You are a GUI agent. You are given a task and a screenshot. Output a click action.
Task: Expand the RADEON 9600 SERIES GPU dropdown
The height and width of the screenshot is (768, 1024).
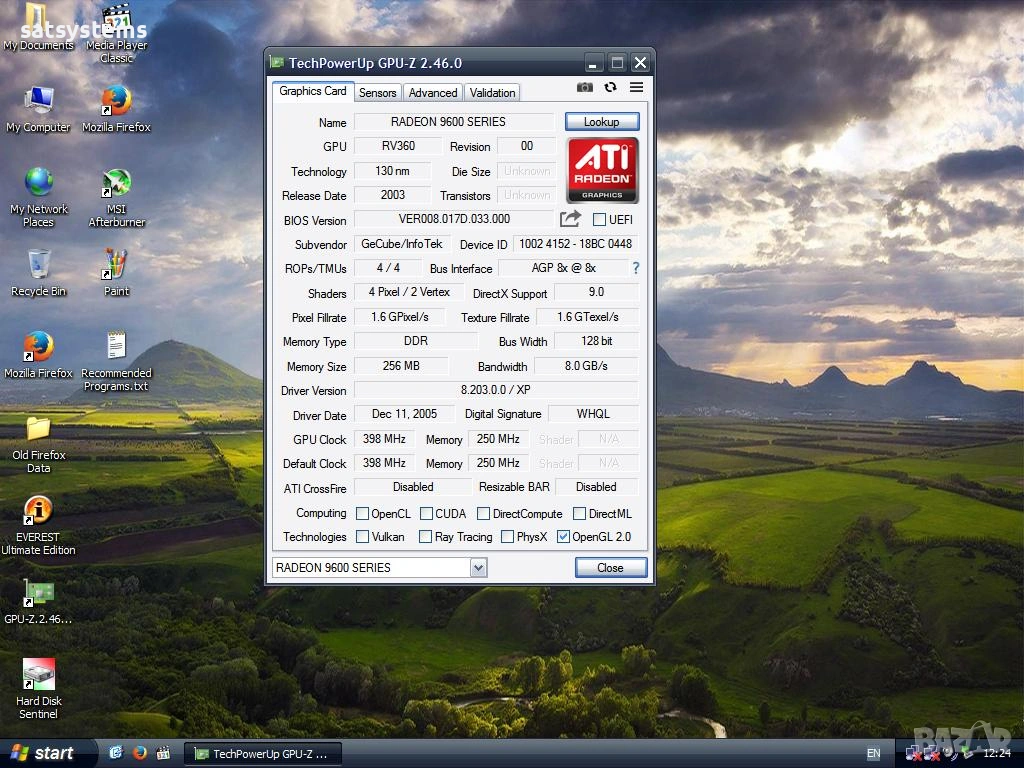point(478,568)
